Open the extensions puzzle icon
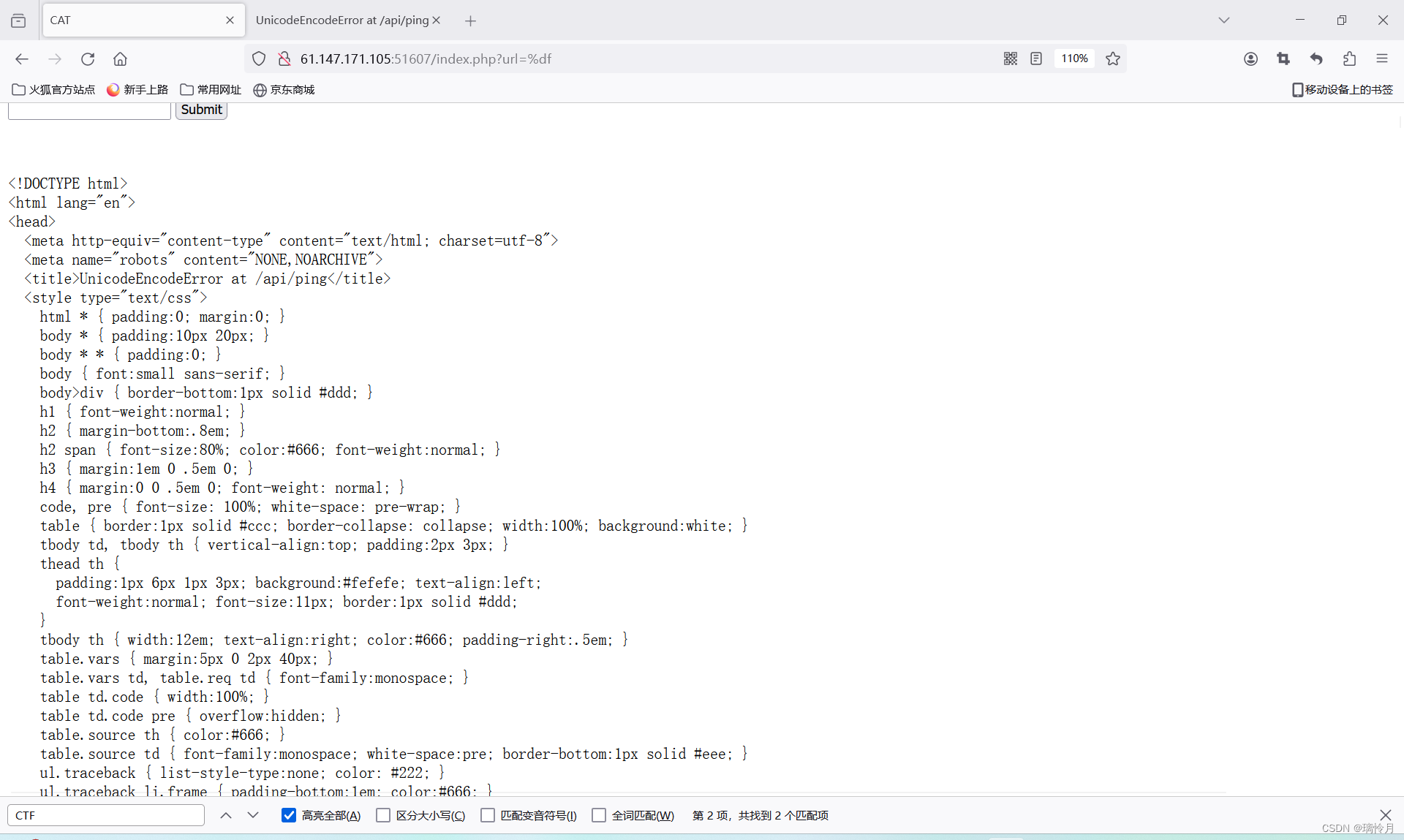1404x840 pixels. pos(1349,58)
